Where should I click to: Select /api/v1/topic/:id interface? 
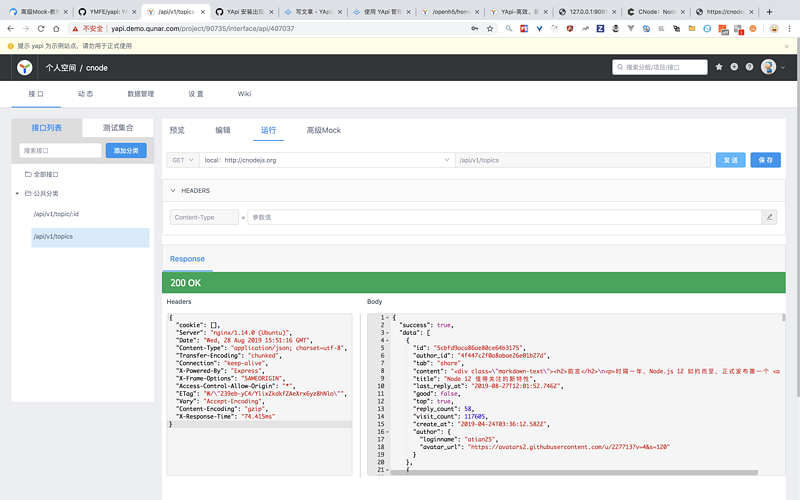pyautogui.click(x=56, y=214)
